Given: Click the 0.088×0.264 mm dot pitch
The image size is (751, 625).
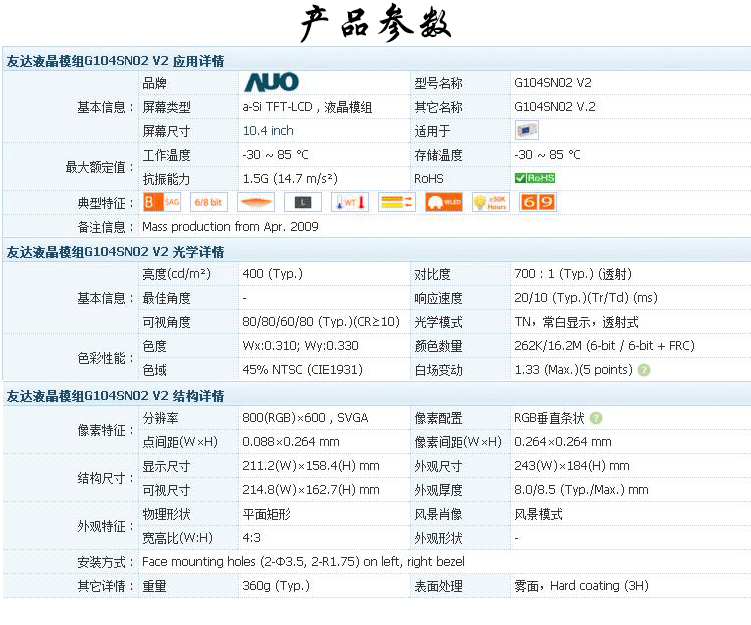Looking at the screenshot, I should [291, 442].
